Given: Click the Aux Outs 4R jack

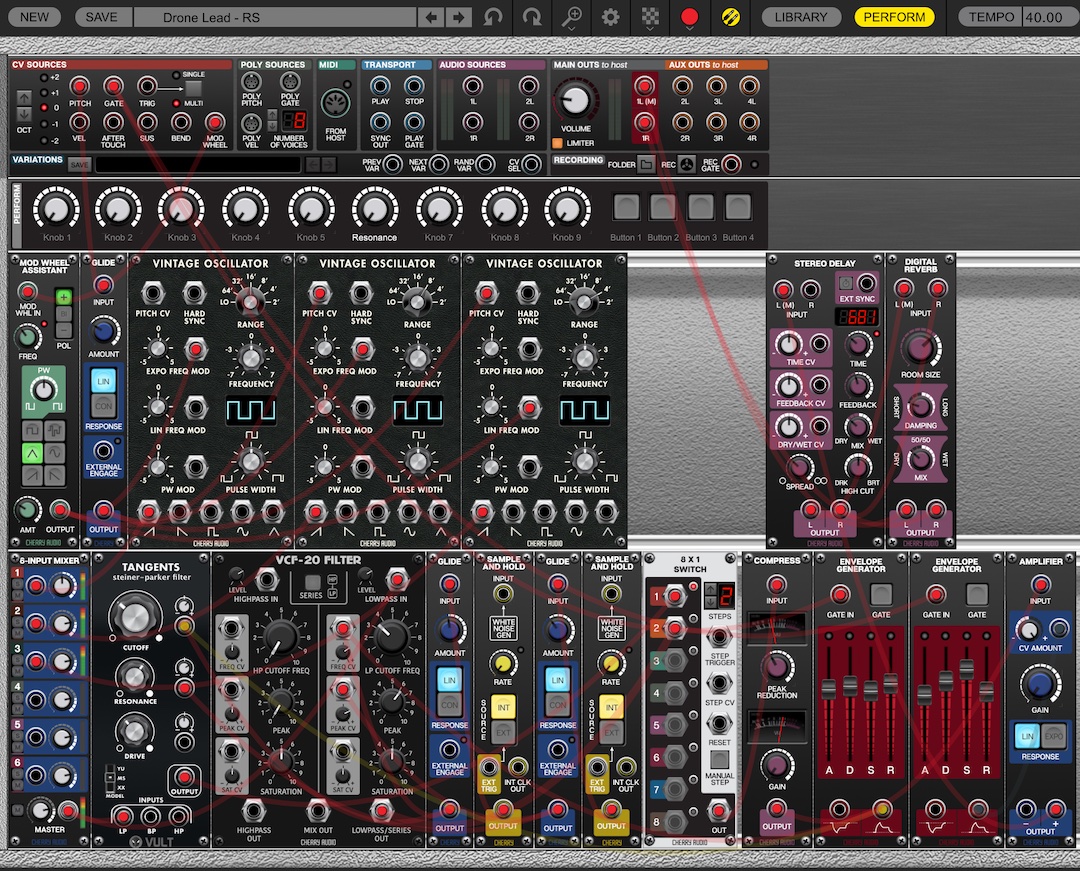Looking at the screenshot, I should click(x=749, y=123).
